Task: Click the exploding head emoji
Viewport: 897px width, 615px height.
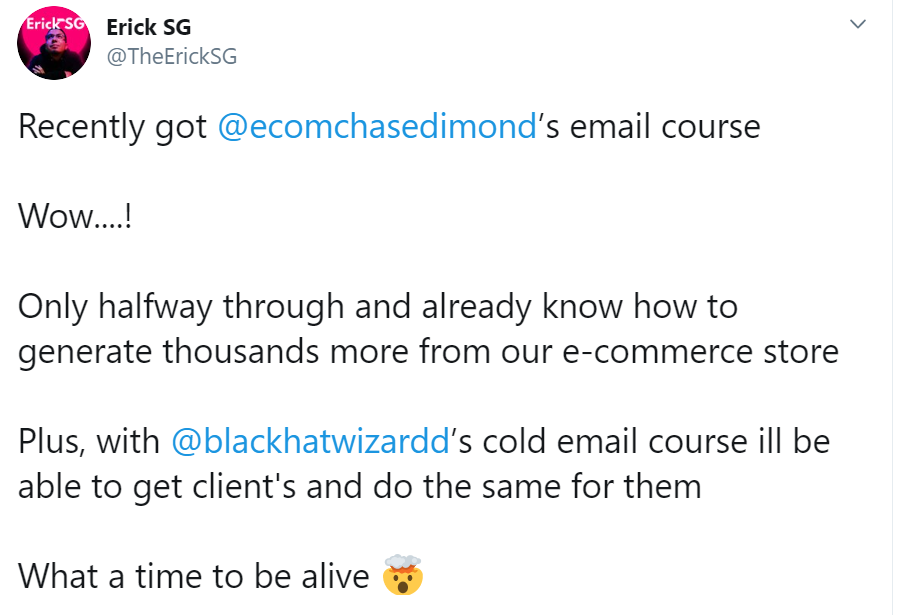Action: pos(403,576)
